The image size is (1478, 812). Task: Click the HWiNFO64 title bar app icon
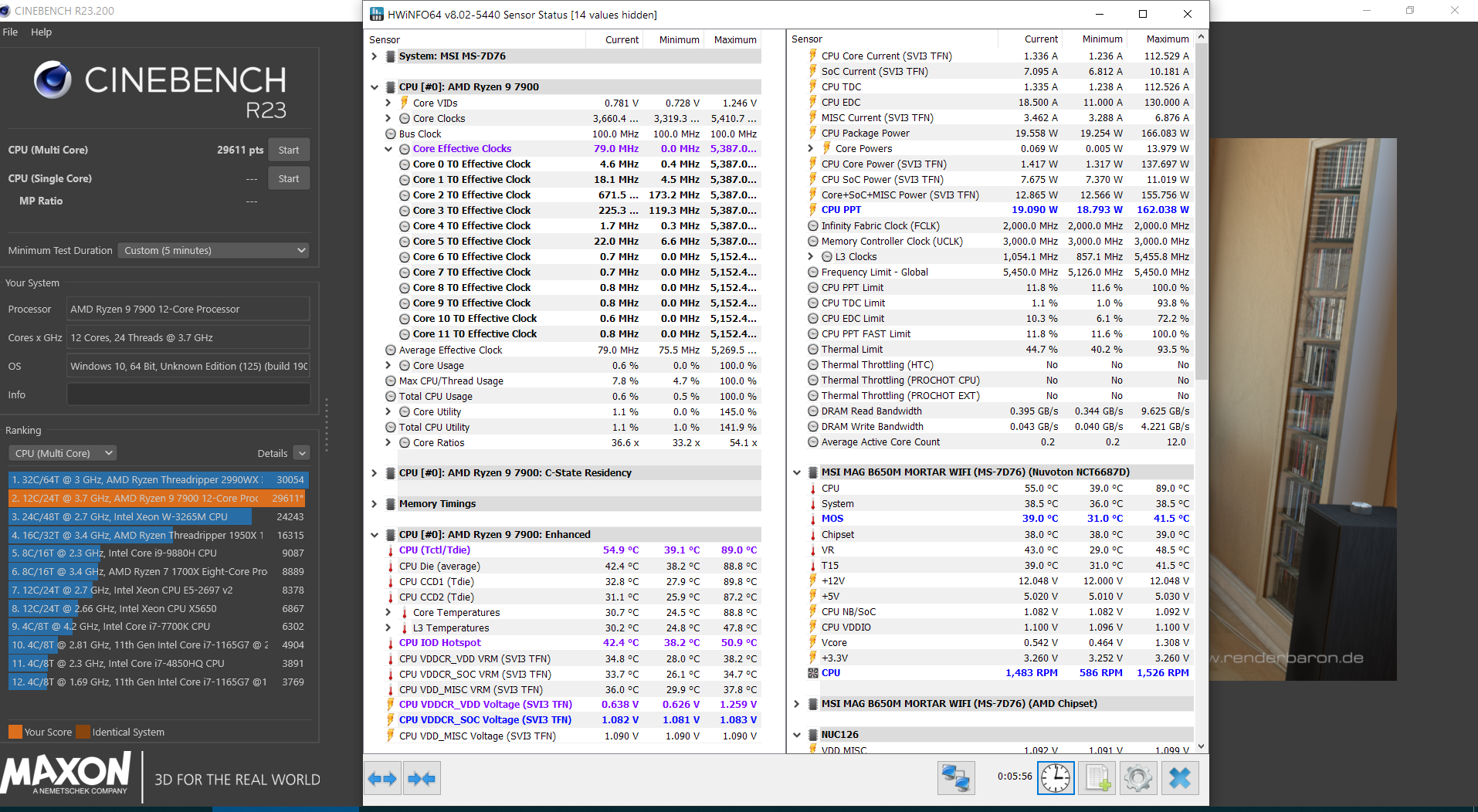pyautogui.click(x=377, y=14)
